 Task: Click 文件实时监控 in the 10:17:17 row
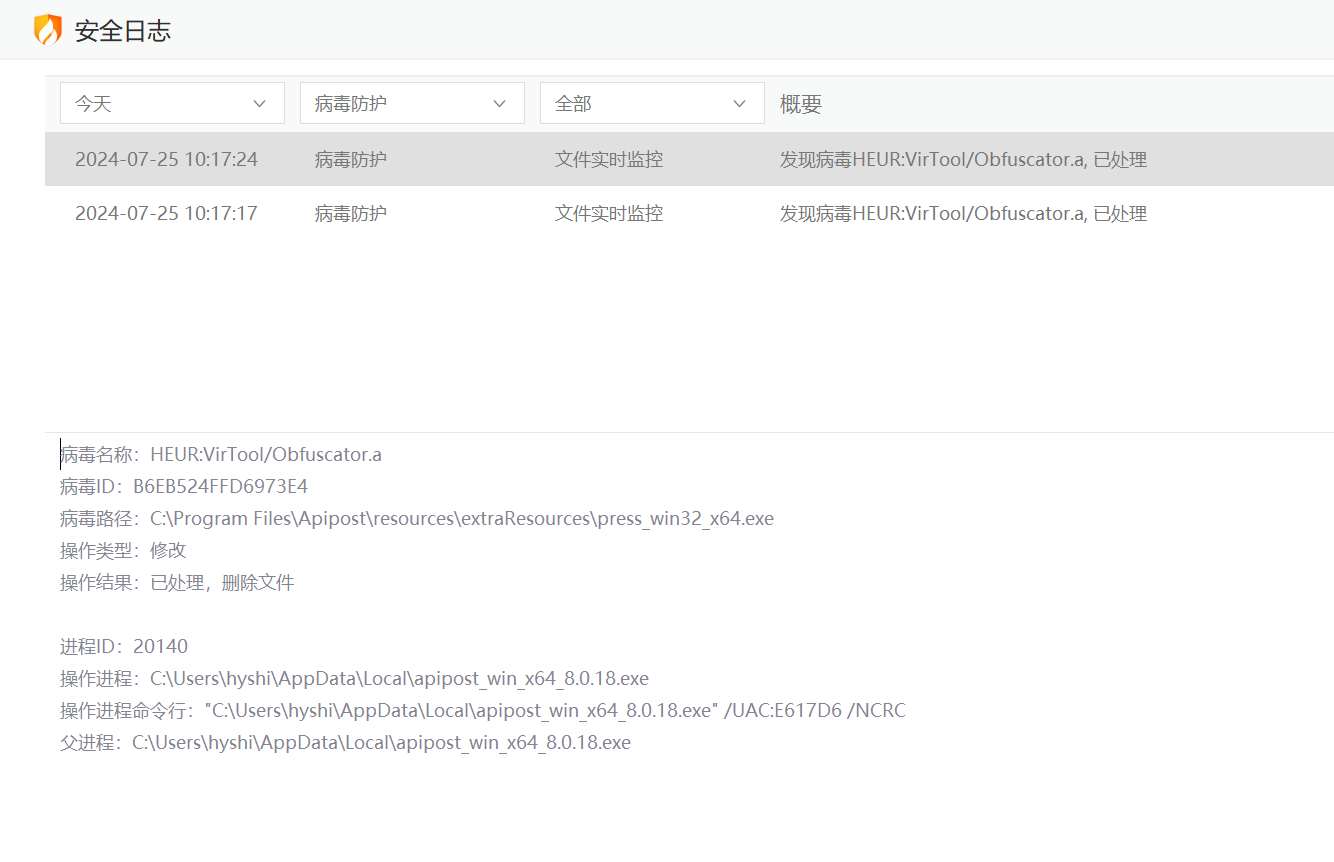tap(609, 213)
